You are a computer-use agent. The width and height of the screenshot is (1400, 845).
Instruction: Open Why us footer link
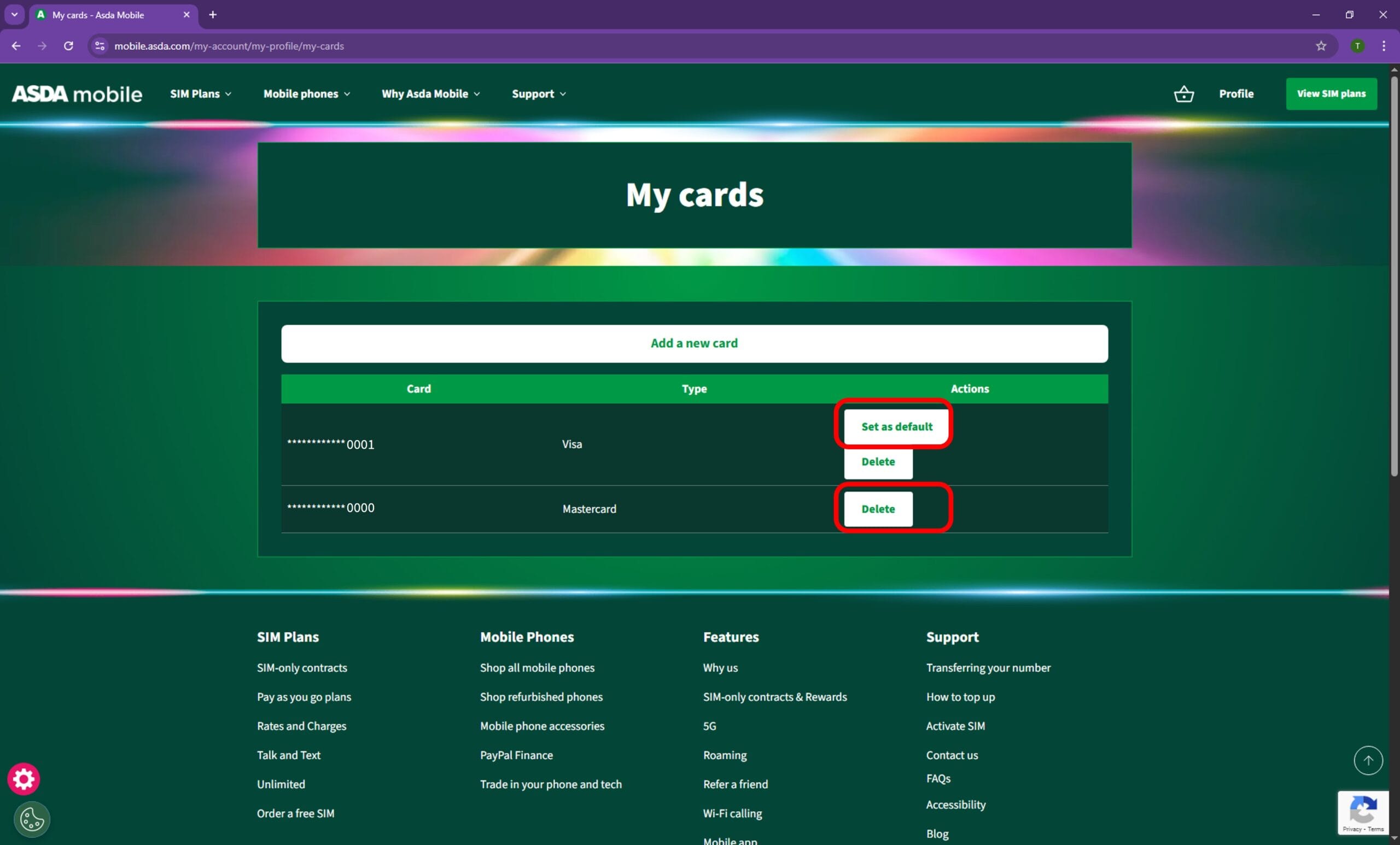click(720, 667)
